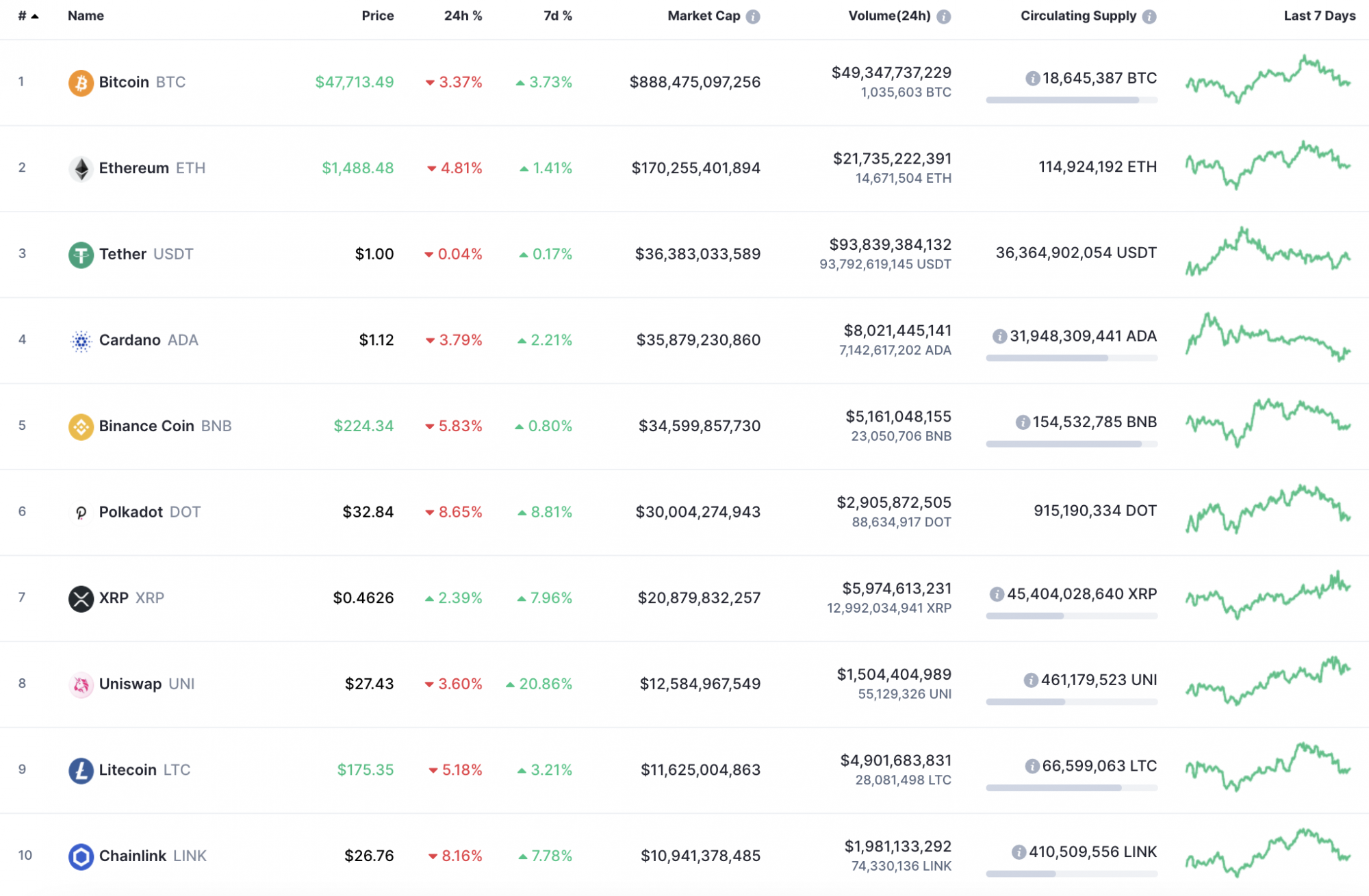Click the Binance Coin logo icon

(81, 426)
